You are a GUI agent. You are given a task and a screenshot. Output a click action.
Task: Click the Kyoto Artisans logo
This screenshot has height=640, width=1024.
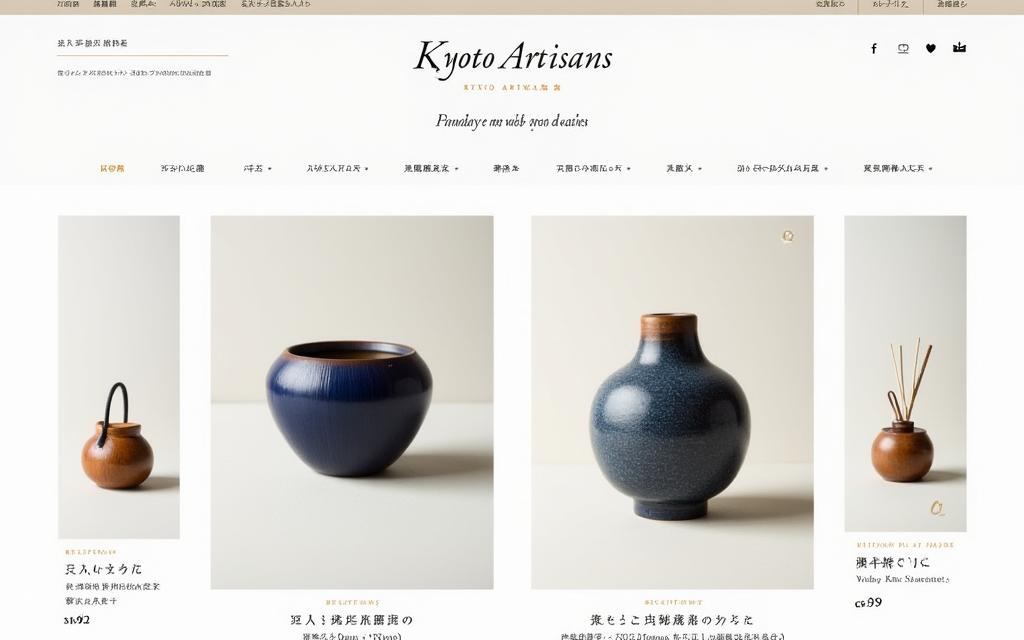513,58
